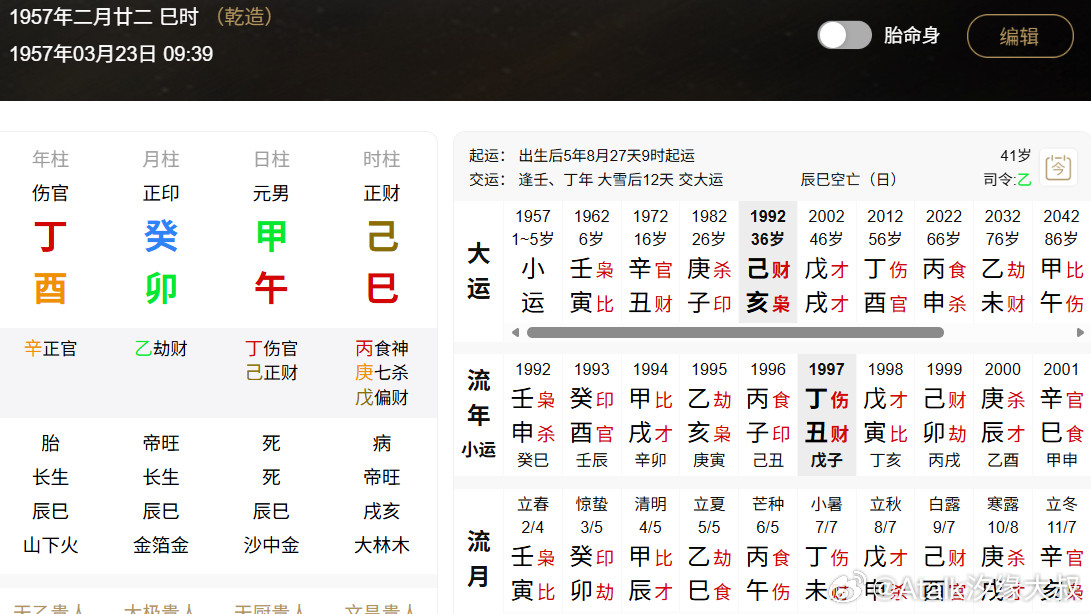Viewport: 1091px width, 614px height.
Task: Select 流年 1992 壬申
Action: (x=532, y=415)
